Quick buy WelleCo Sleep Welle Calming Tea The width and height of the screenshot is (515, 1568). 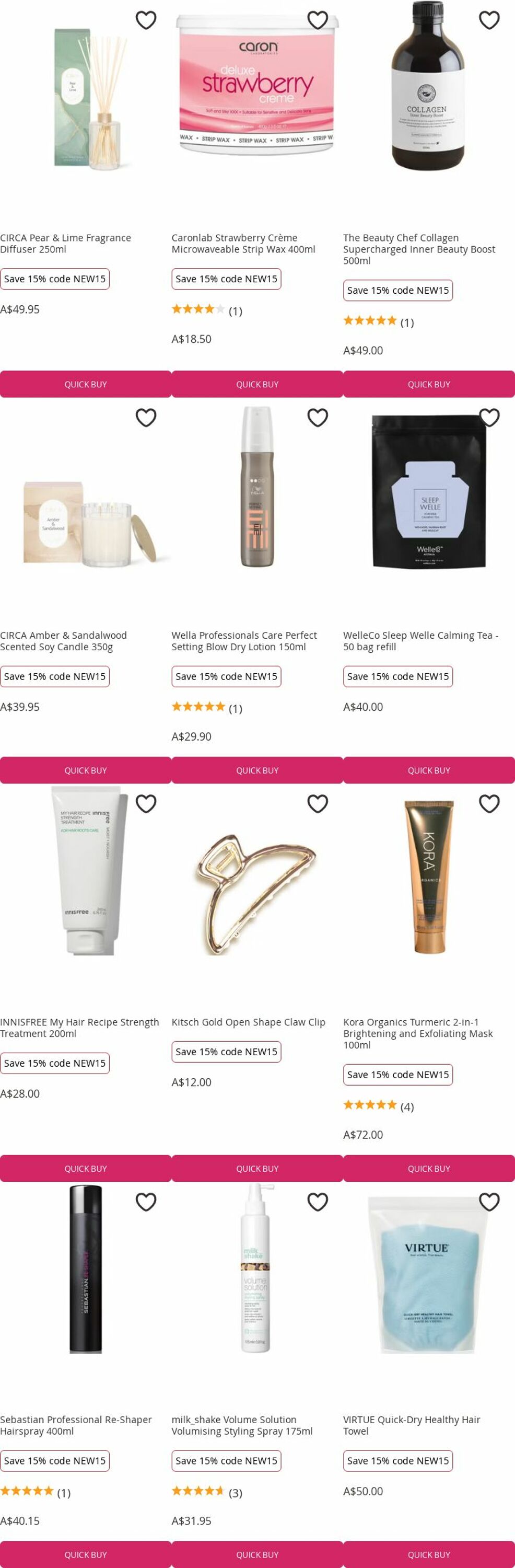point(429,770)
